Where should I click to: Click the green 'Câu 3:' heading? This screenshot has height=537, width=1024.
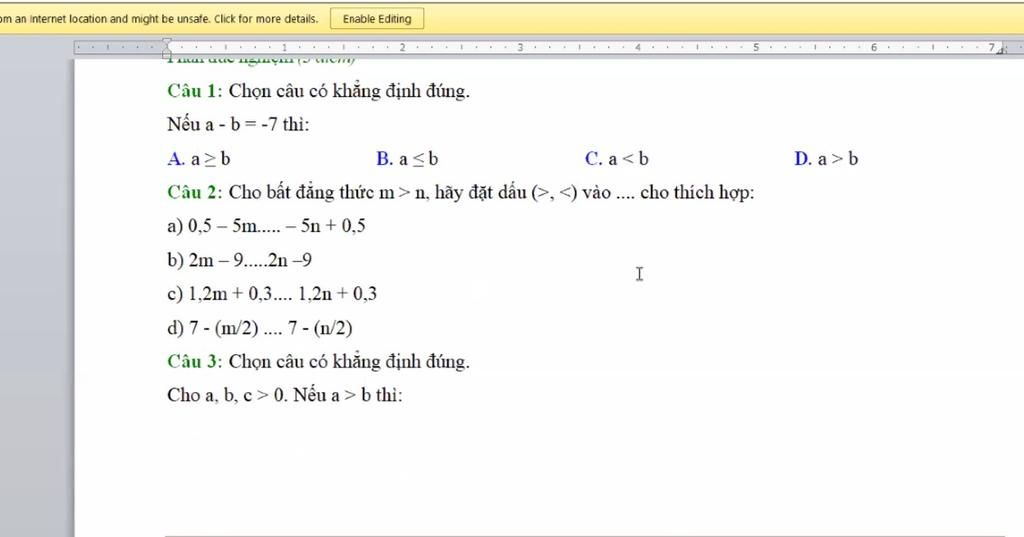[195, 361]
